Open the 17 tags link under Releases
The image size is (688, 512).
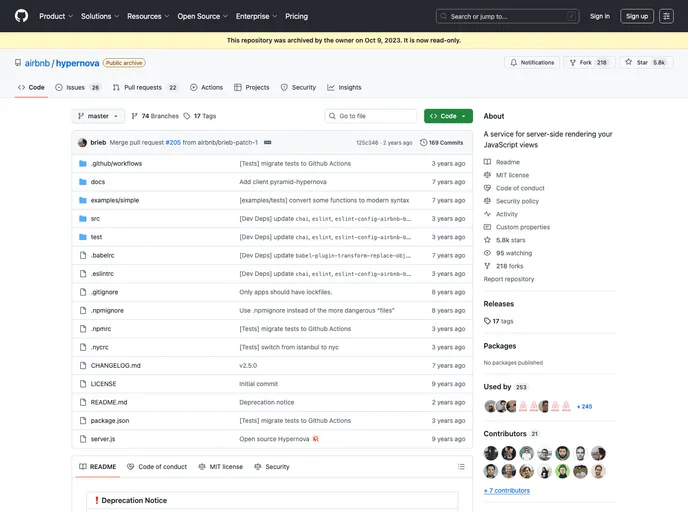point(498,322)
